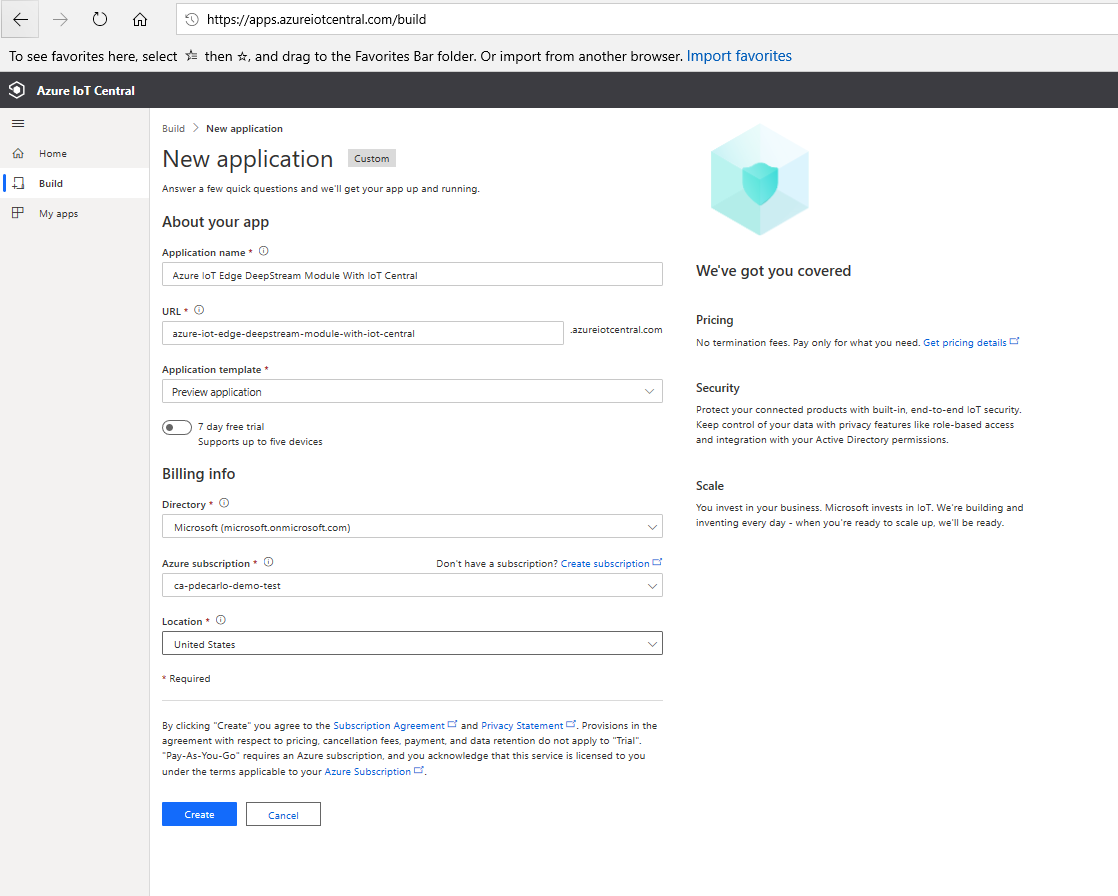Viewport: 1118px width, 896px height.
Task: Open the Application template dropdown
Action: (x=412, y=391)
